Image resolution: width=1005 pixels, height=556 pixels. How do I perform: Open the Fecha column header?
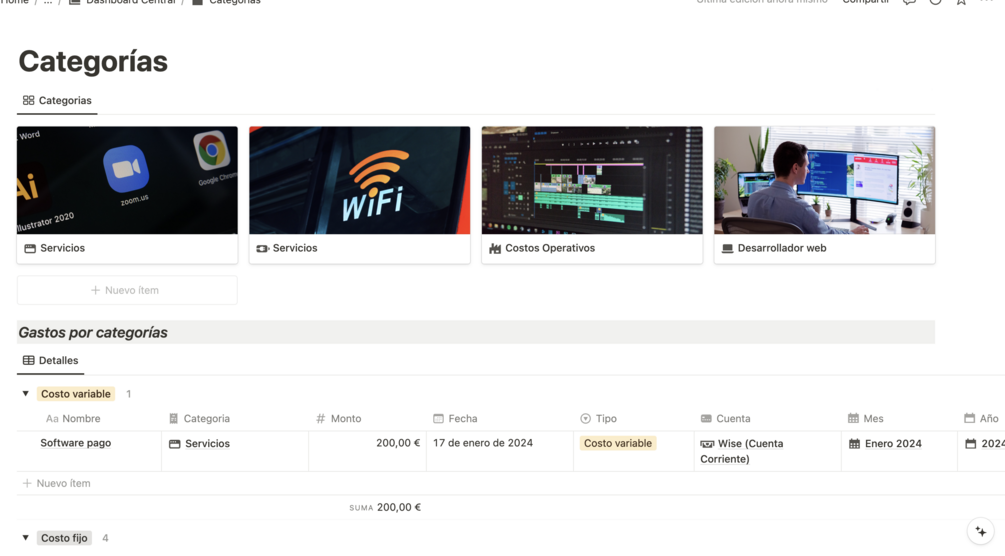pyautogui.click(x=455, y=419)
